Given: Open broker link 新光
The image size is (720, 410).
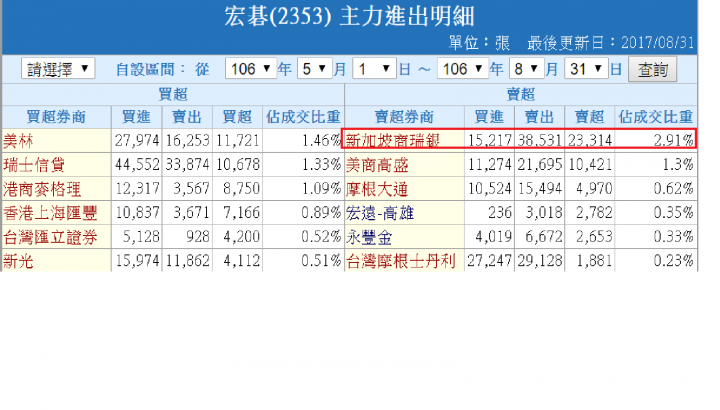Looking at the screenshot, I should point(18,261).
